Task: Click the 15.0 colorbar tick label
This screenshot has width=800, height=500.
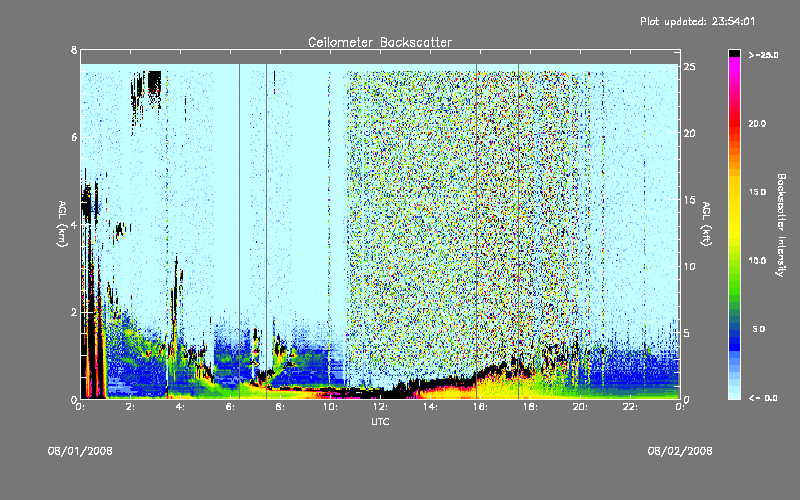Action: click(757, 192)
